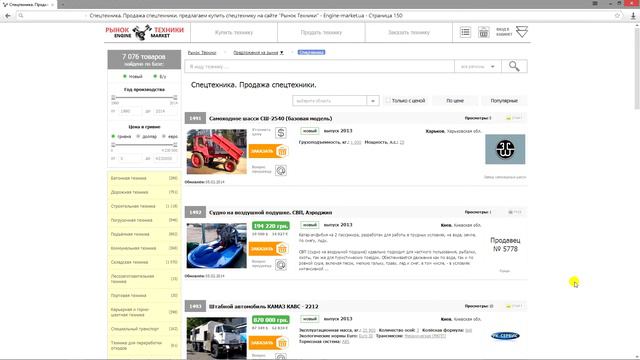Click vote icon on СШ-2540 listing header

(514, 118)
